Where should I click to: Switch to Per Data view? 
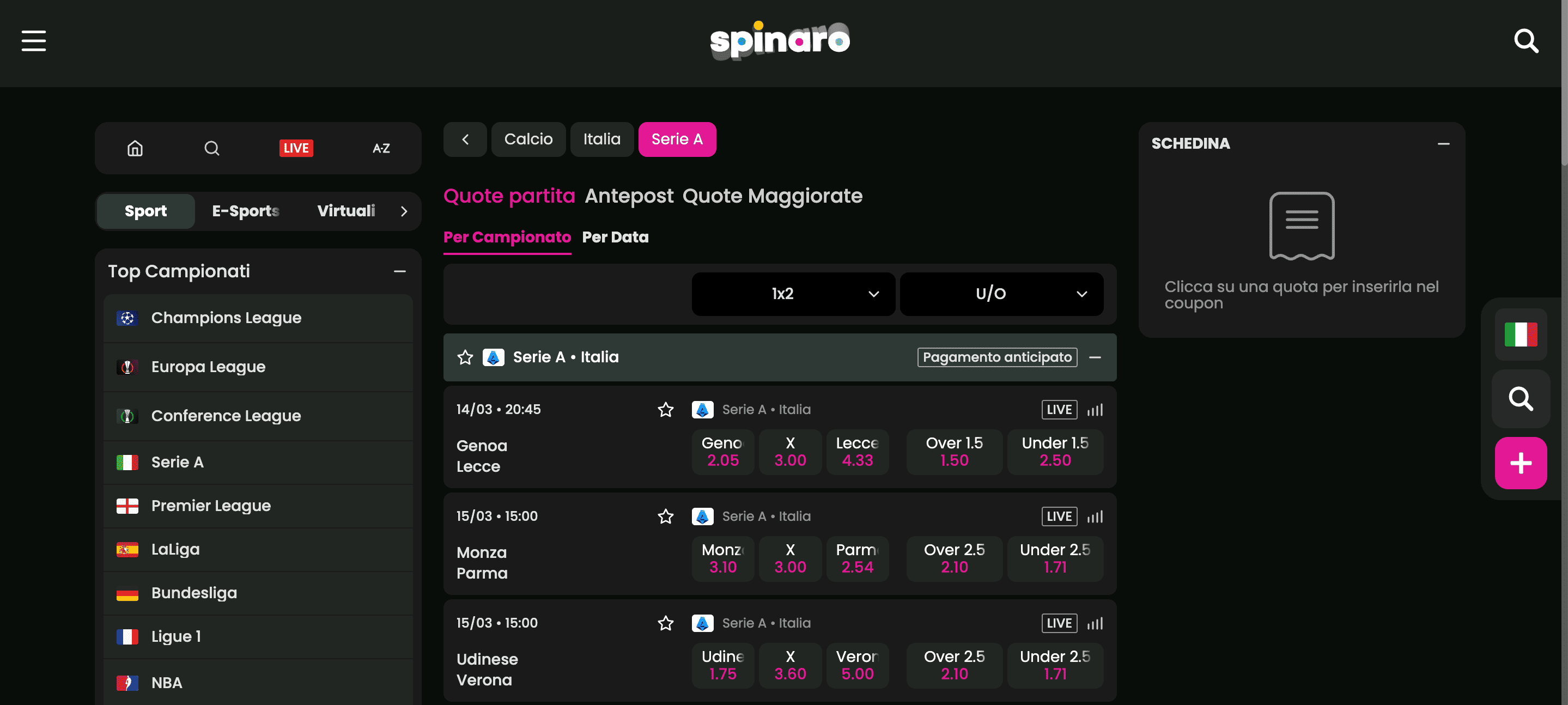(615, 238)
